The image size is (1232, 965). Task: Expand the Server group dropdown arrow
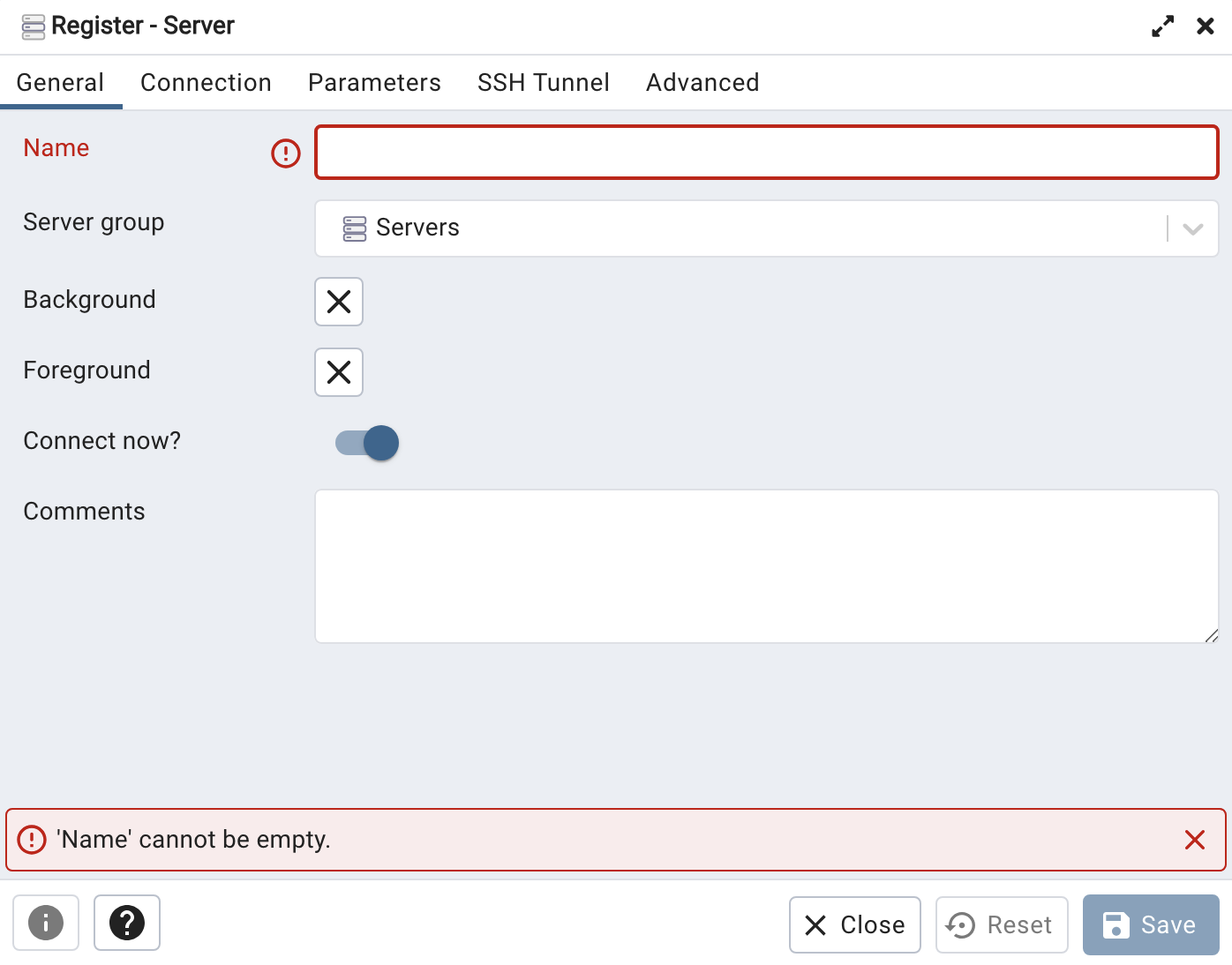pyautogui.click(x=1193, y=228)
